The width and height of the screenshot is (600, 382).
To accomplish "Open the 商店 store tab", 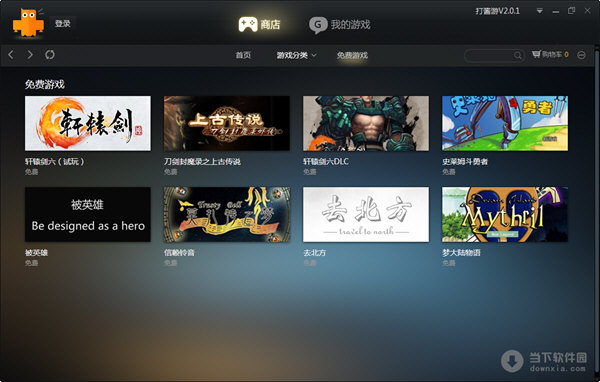I will [259, 24].
